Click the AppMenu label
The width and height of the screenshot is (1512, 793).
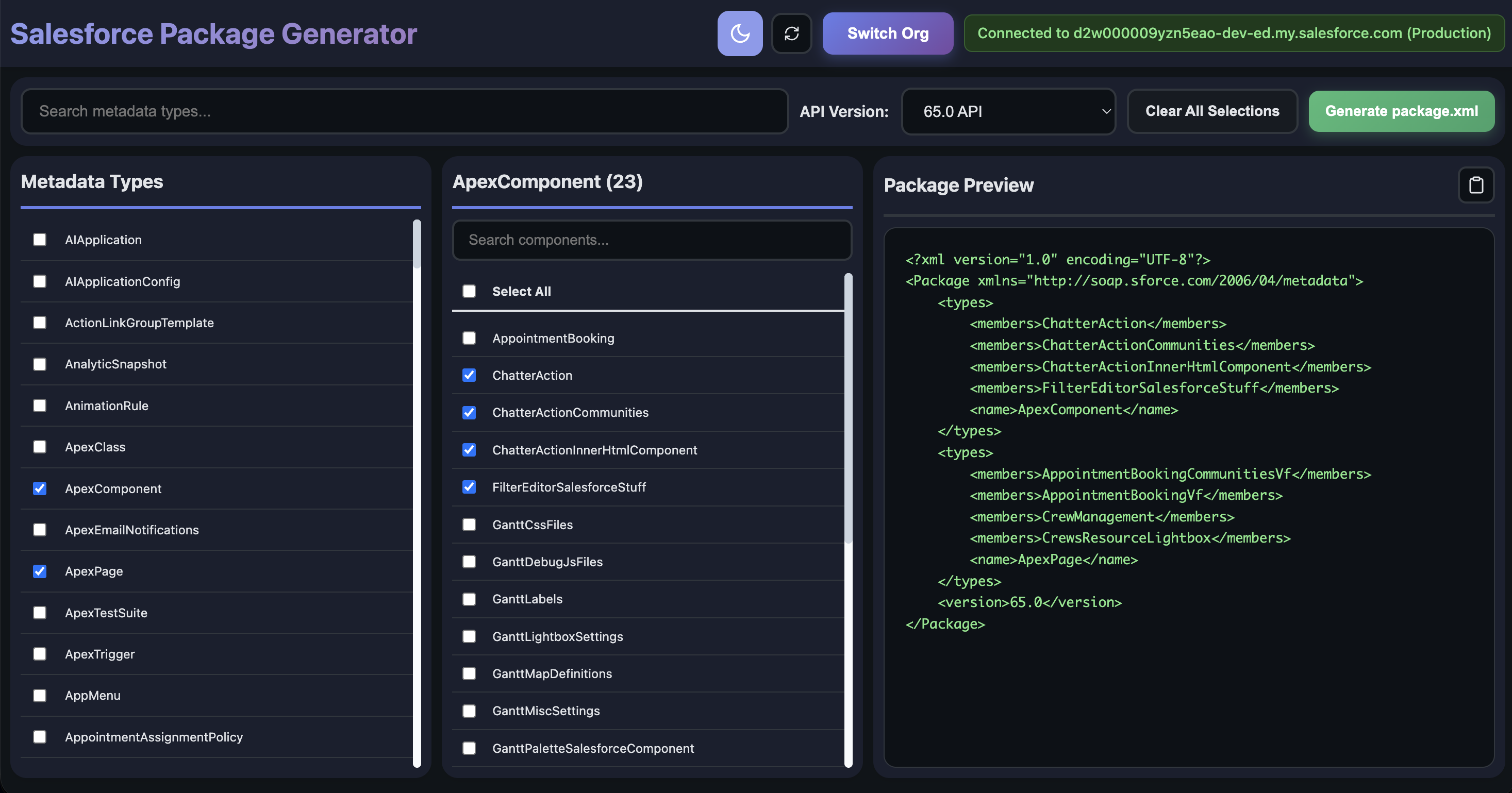click(x=93, y=696)
